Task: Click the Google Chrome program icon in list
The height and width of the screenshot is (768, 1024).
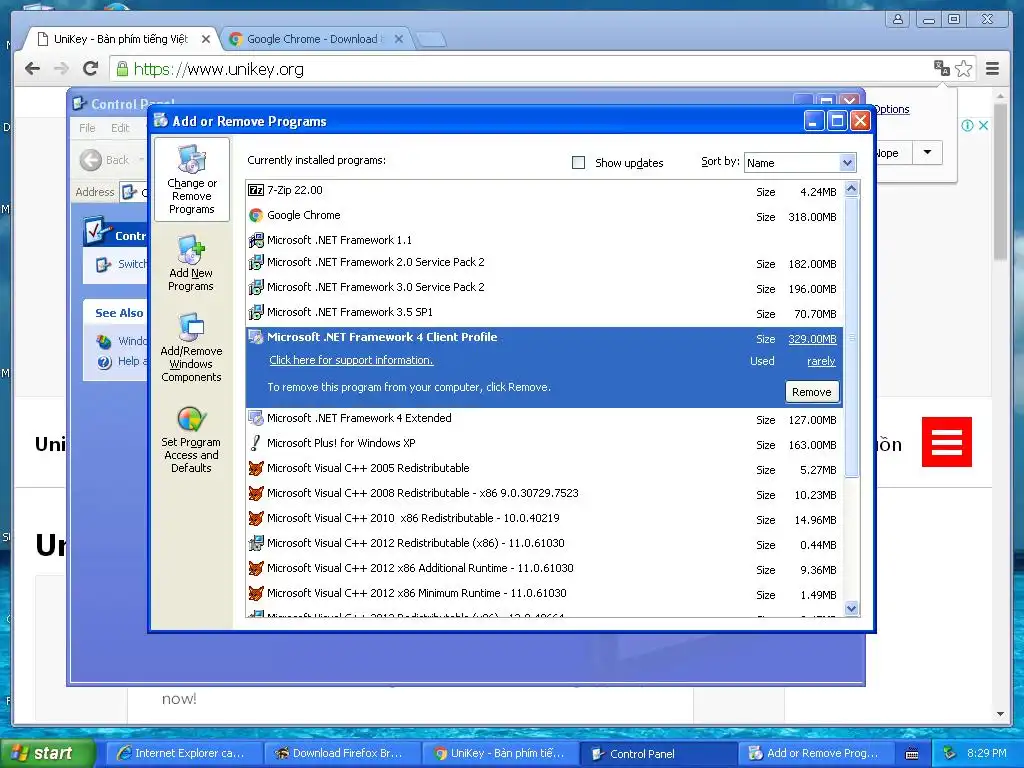Action: (x=256, y=215)
